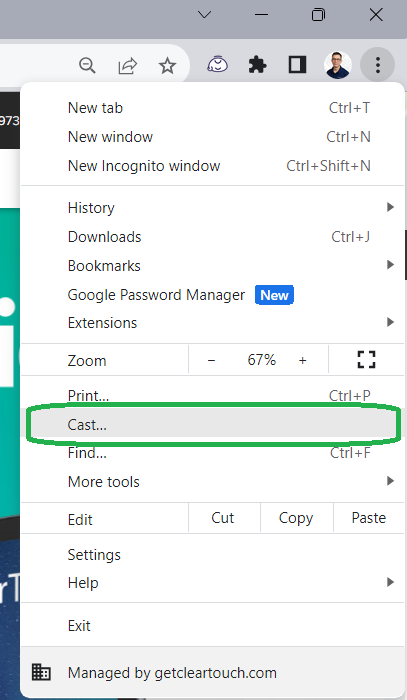Click the zoom magnifier icon in address bar
Screen dimensions: 407x700
pos(87,66)
